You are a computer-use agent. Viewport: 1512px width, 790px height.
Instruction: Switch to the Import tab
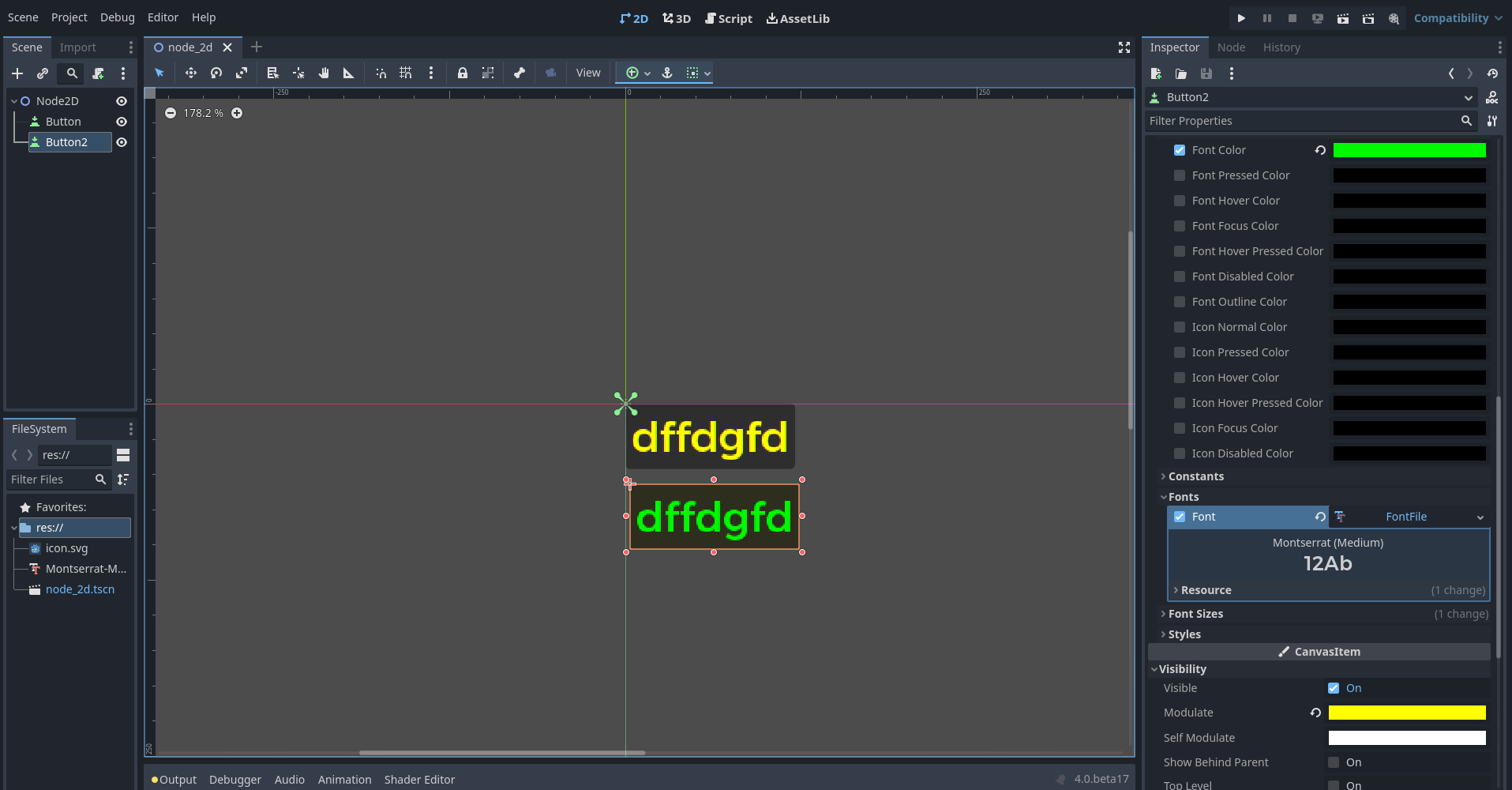[x=77, y=47]
